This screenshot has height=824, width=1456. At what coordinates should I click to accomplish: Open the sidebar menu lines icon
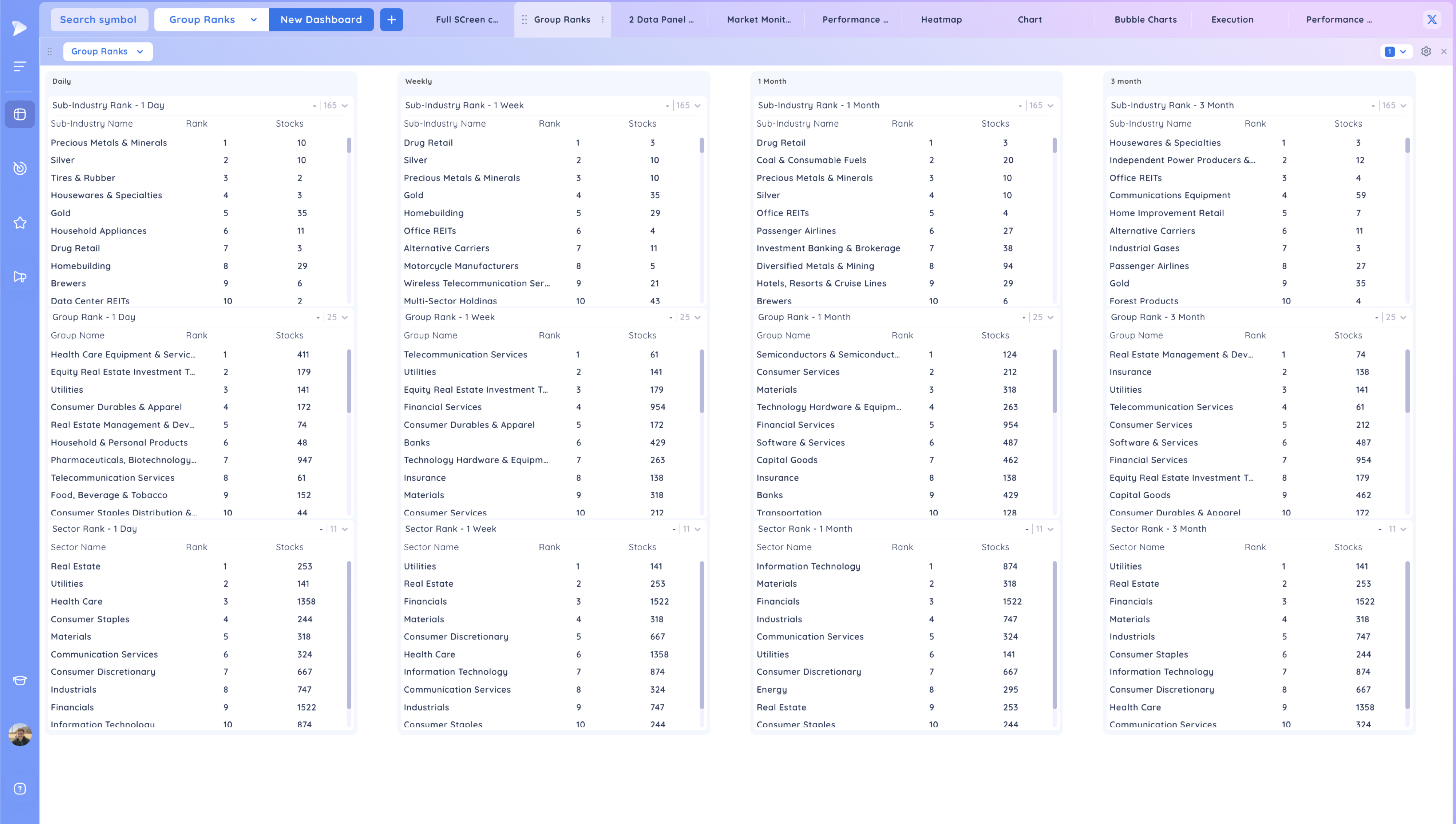(x=20, y=67)
